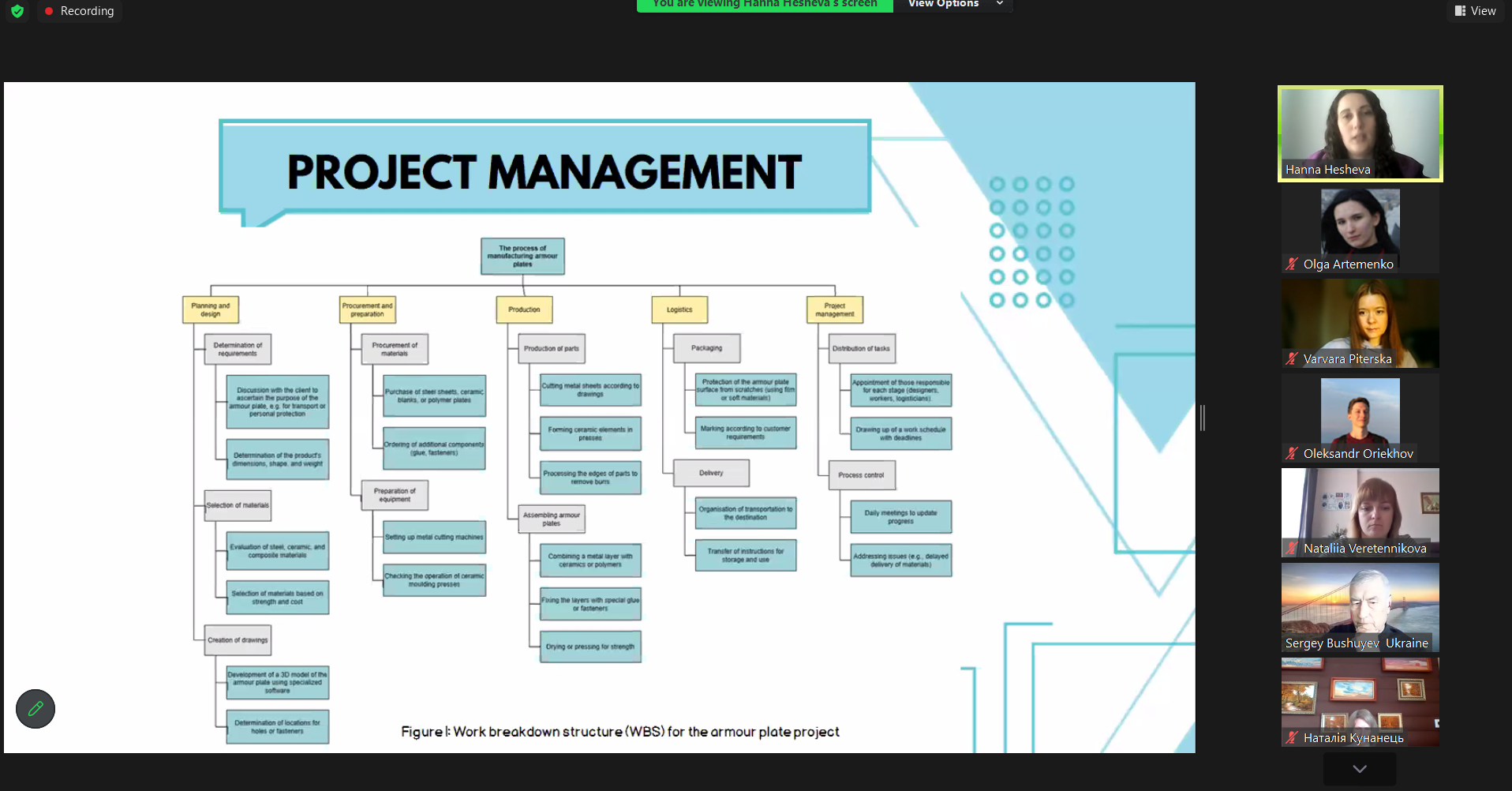
Task: Click the 'Planning and design' WBS box
Action: click(211, 309)
